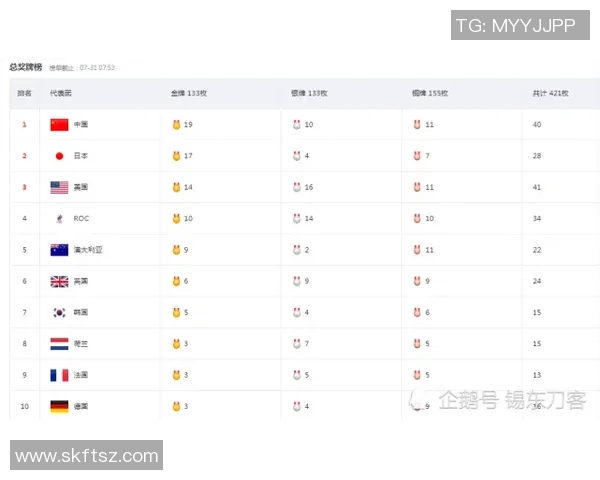Click the silver medal icon in the USA row

click(297, 187)
